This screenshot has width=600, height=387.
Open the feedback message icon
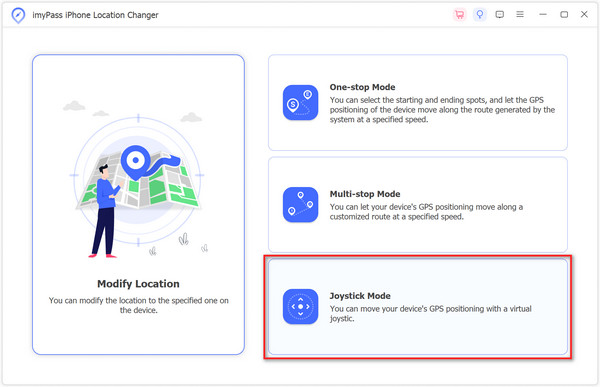[499, 15]
